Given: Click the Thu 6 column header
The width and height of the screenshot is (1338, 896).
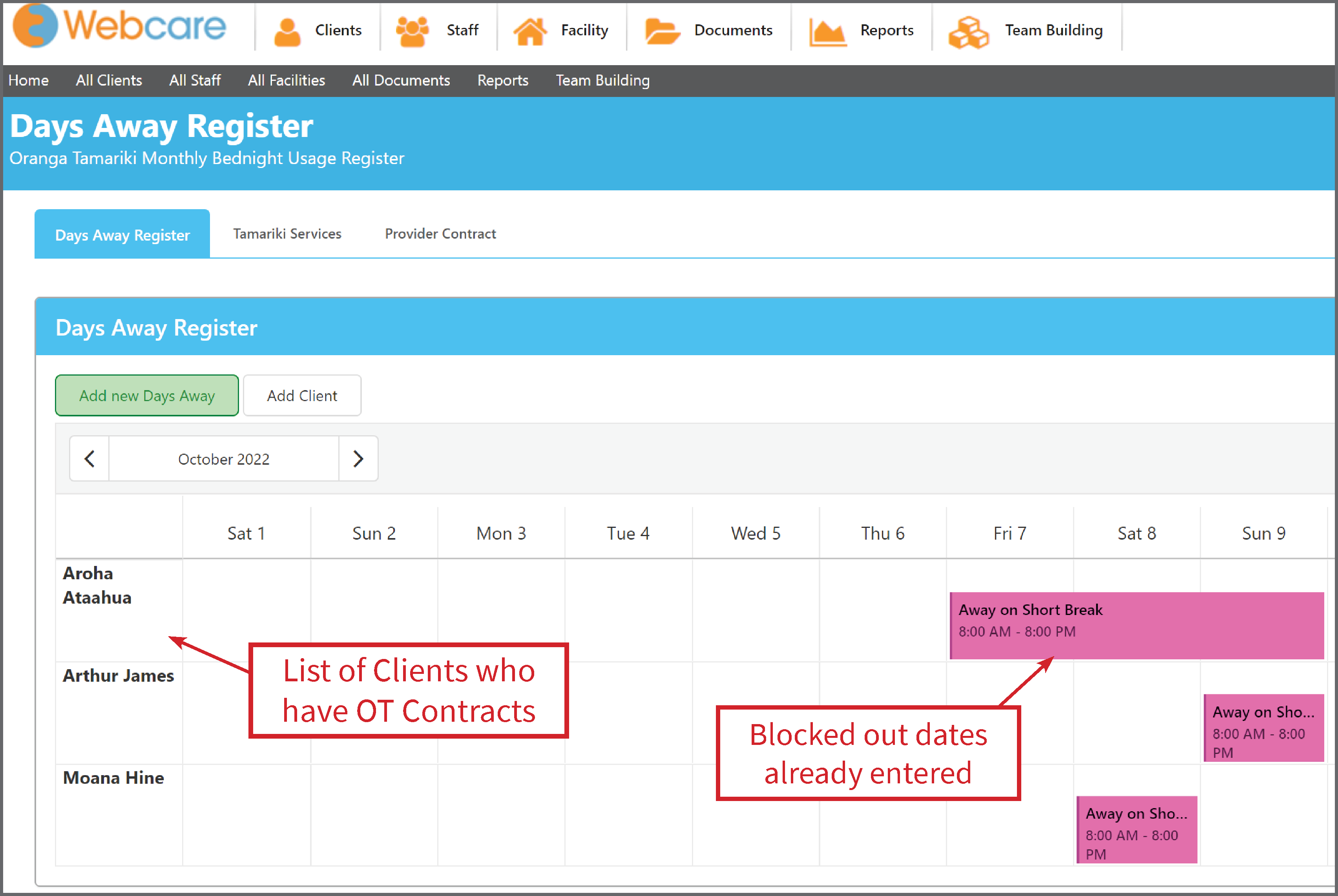Looking at the screenshot, I should click(x=883, y=533).
